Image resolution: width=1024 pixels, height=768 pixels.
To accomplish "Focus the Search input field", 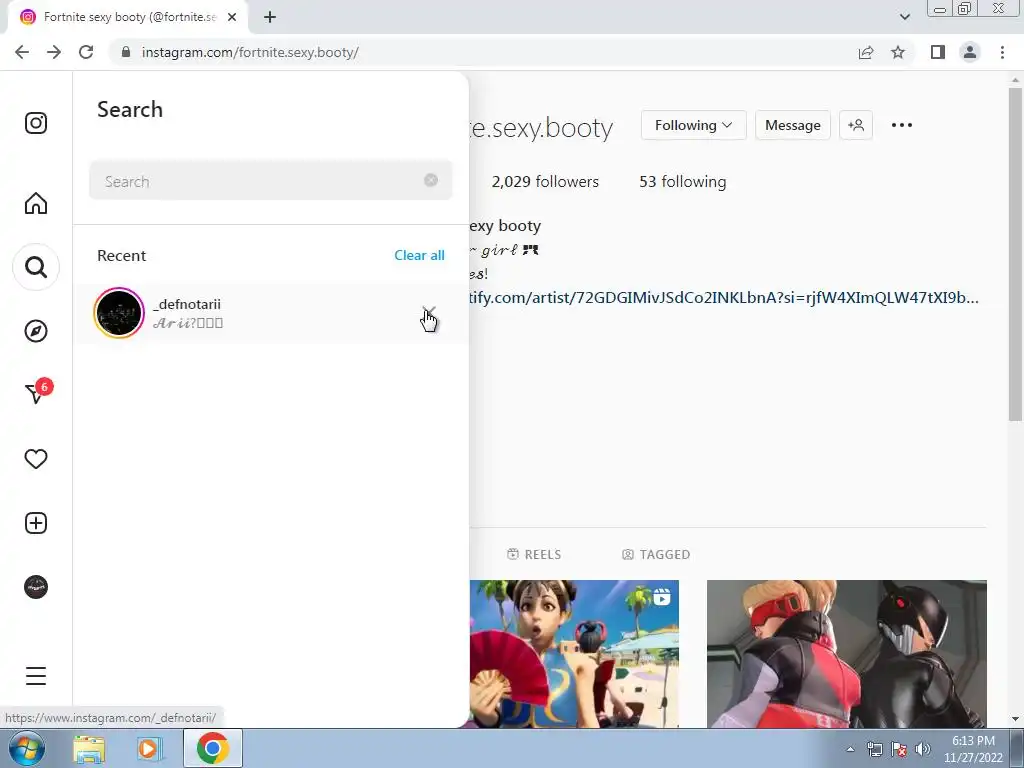I will coord(270,181).
